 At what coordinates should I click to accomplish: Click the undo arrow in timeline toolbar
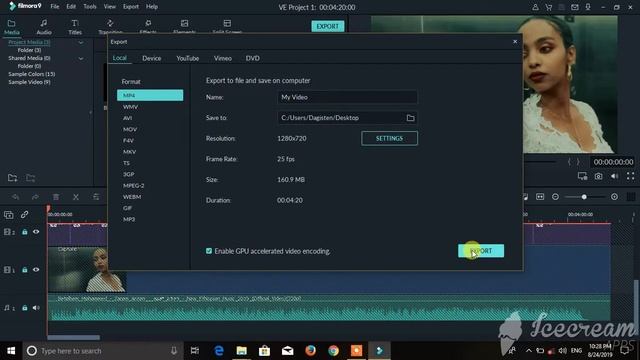coord(16,197)
